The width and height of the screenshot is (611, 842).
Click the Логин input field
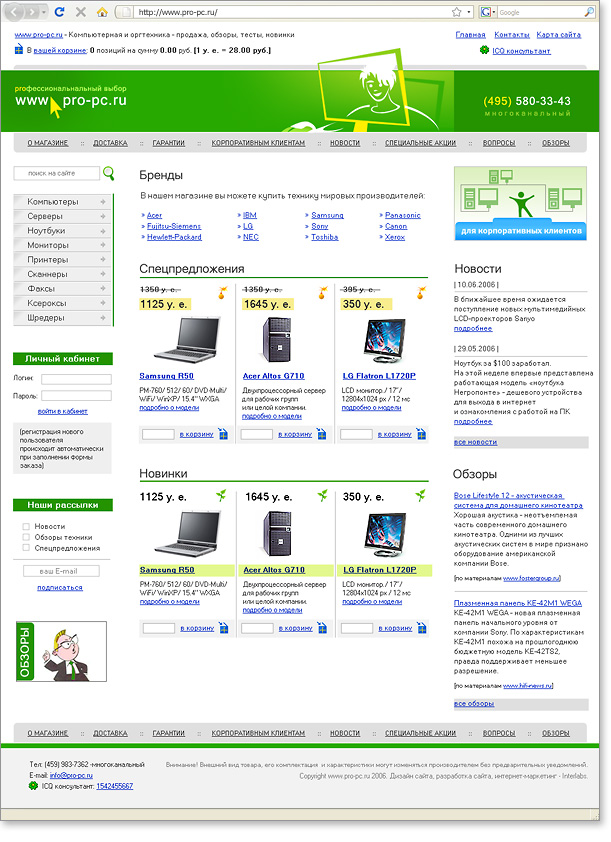(76, 379)
